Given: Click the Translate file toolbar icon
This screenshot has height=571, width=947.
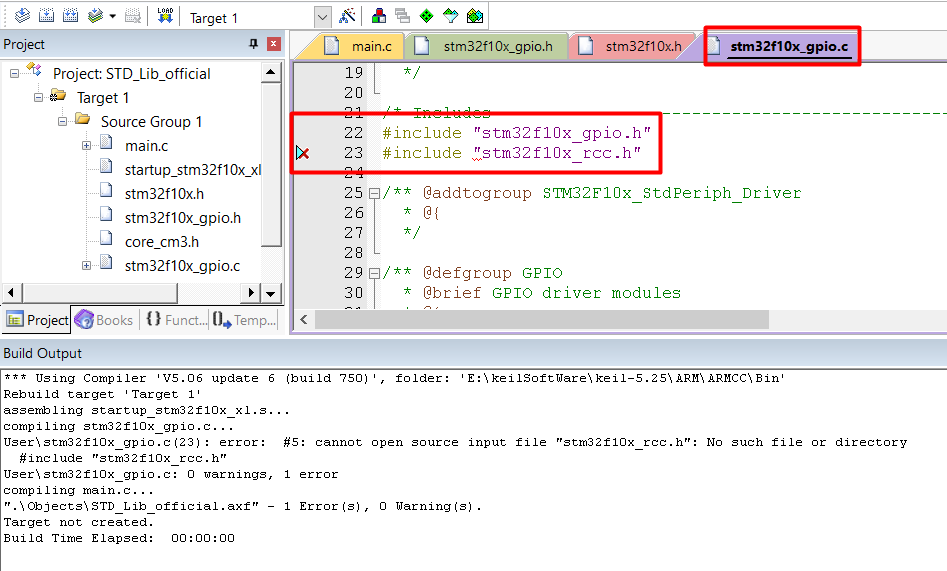Looking at the screenshot, I should click(x=22, y=16).
